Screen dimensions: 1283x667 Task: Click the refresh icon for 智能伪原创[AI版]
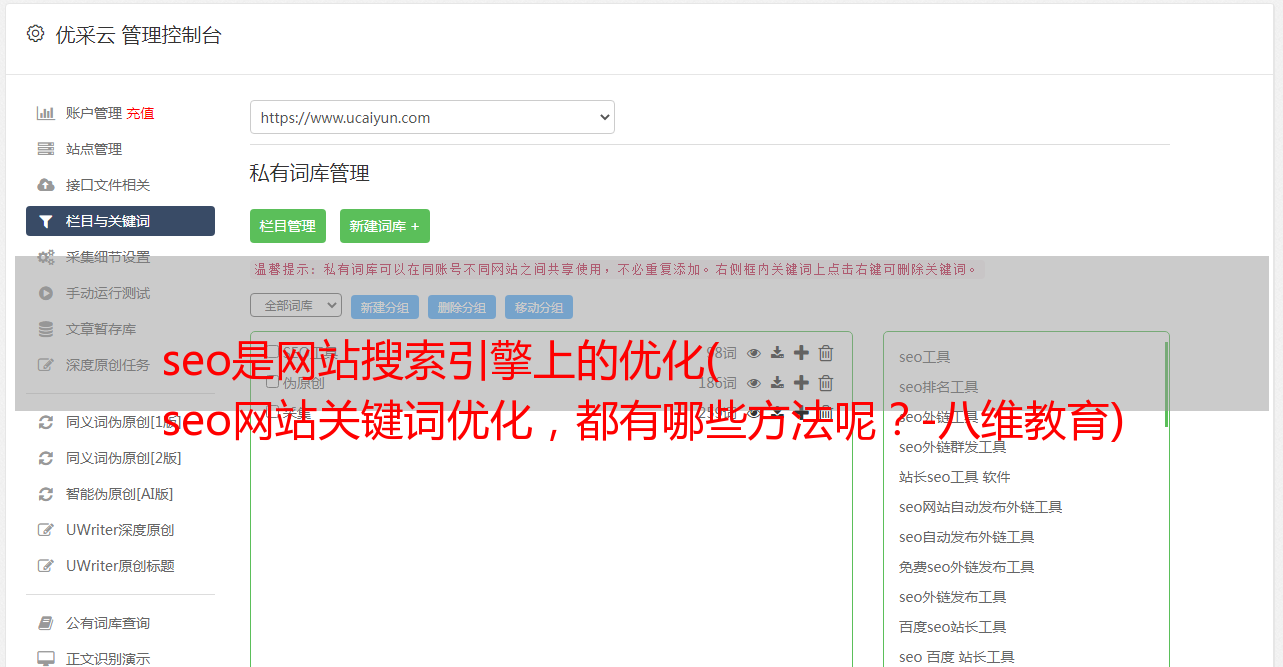coord(45,494)
